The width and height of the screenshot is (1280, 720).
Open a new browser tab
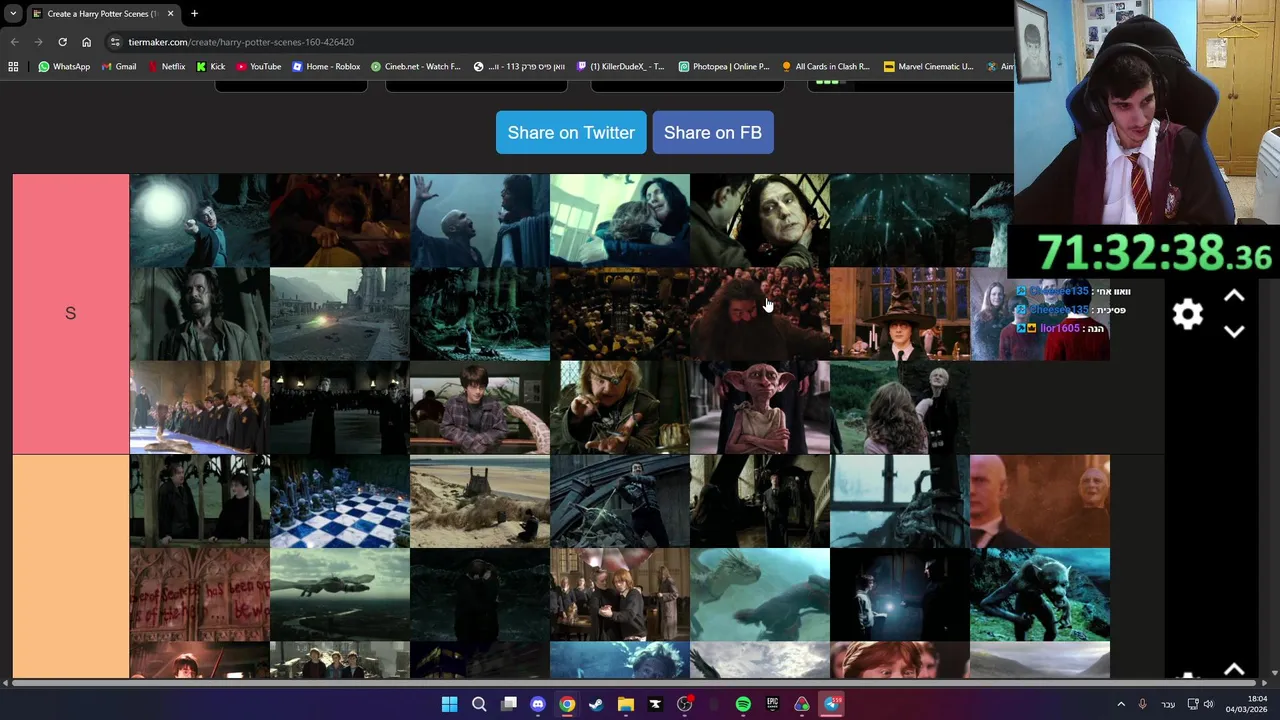tap(194, 13)
